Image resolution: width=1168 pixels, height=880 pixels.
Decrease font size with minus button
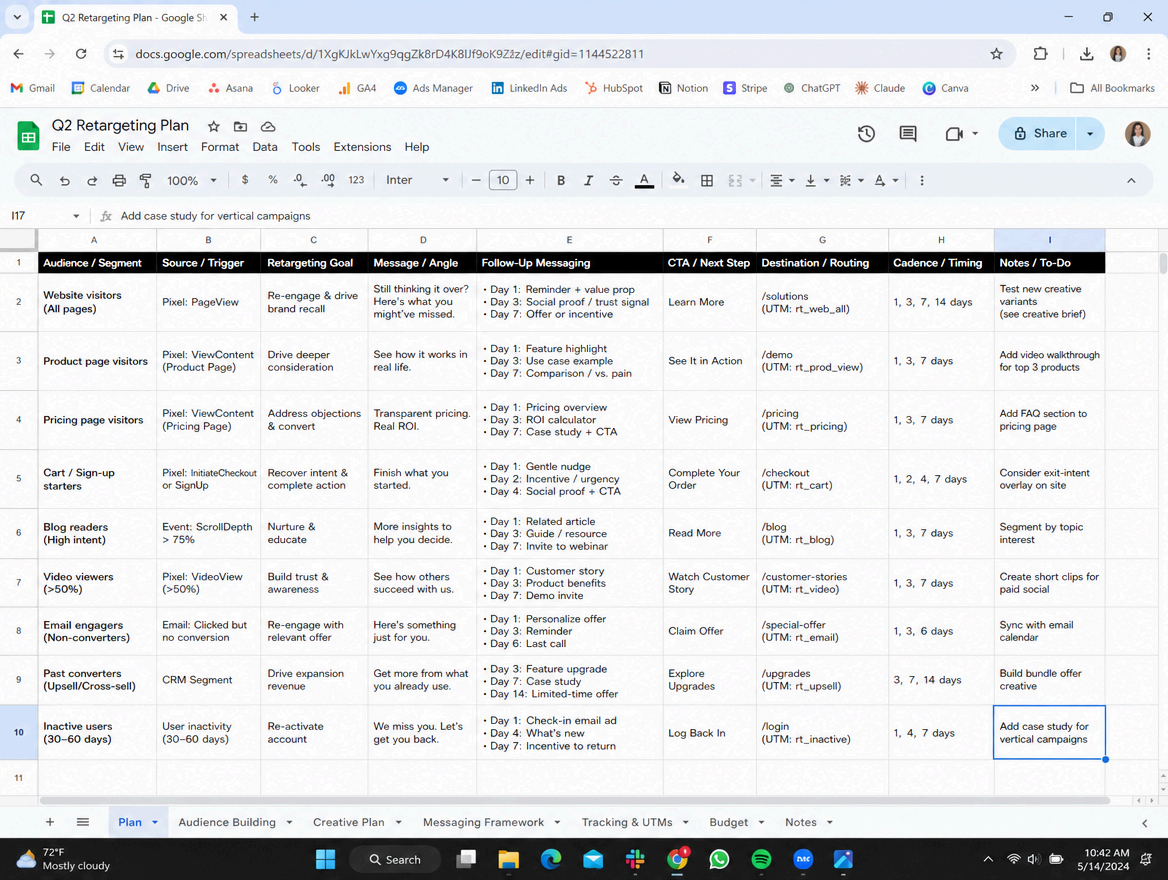(x=476, y=180)
